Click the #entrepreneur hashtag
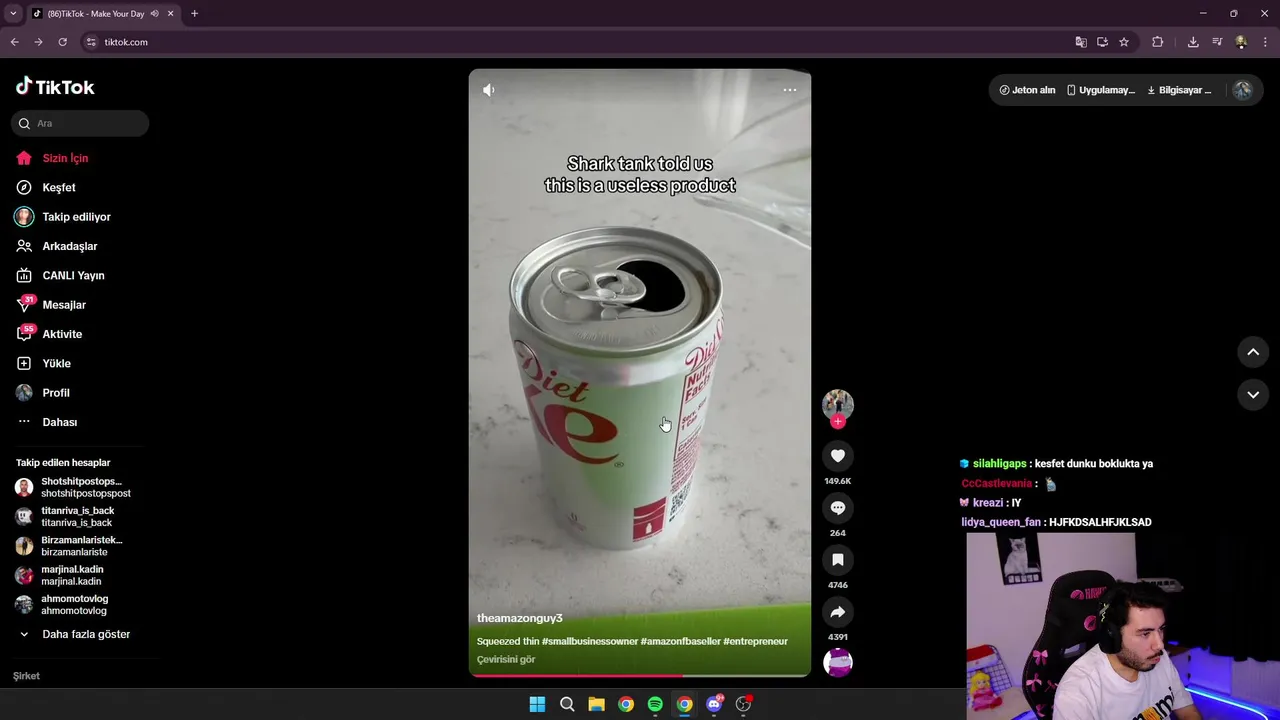The image size is (1280, 720). (x=755, y=641)
